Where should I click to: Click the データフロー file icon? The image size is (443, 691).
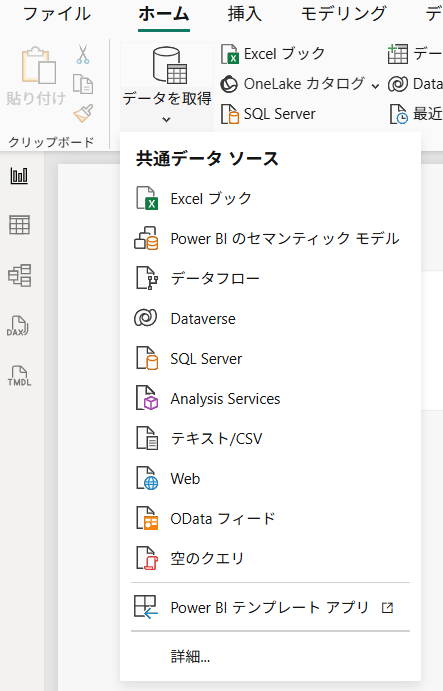pyautogui.click(x=146, y=278)
